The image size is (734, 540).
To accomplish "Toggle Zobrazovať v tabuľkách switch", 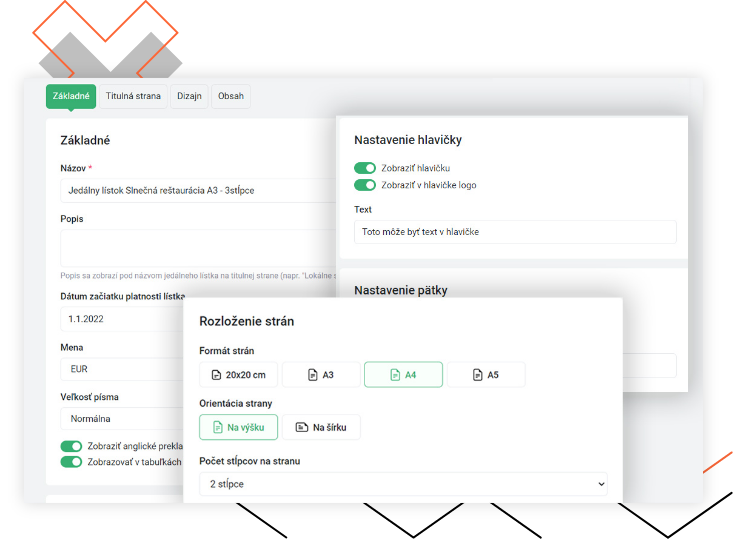I will (x=71, y=462).
